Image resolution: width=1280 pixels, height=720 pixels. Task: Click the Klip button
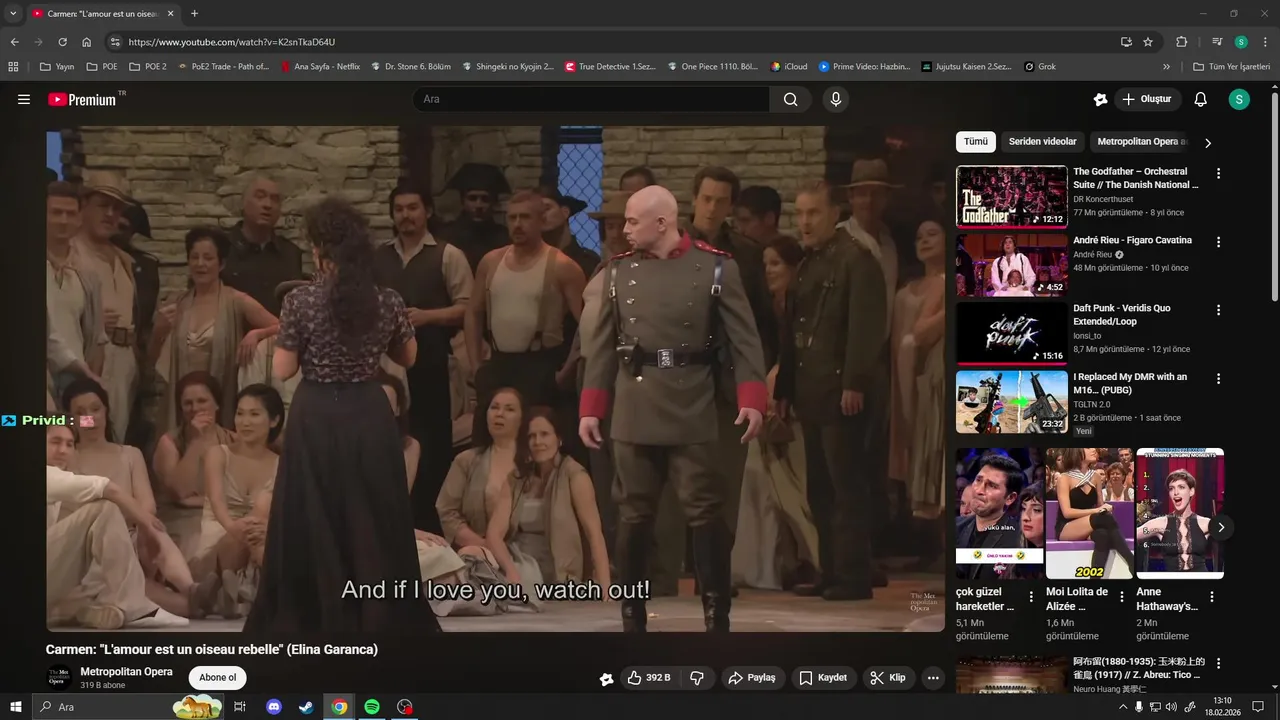[888, 678]
